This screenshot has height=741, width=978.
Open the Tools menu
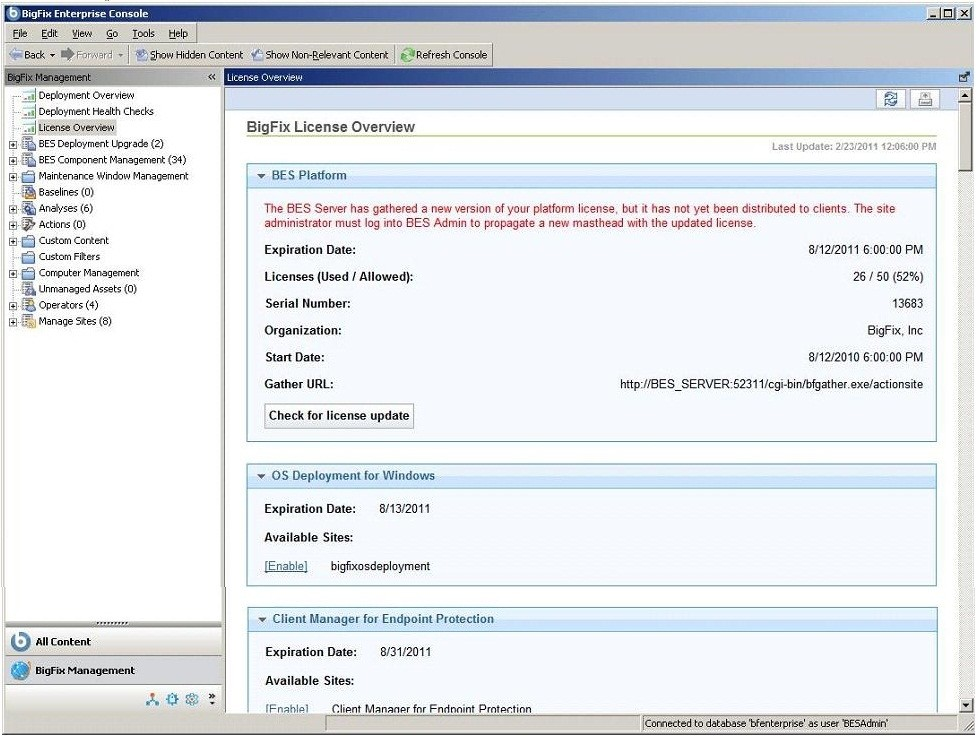pos(143,34)
